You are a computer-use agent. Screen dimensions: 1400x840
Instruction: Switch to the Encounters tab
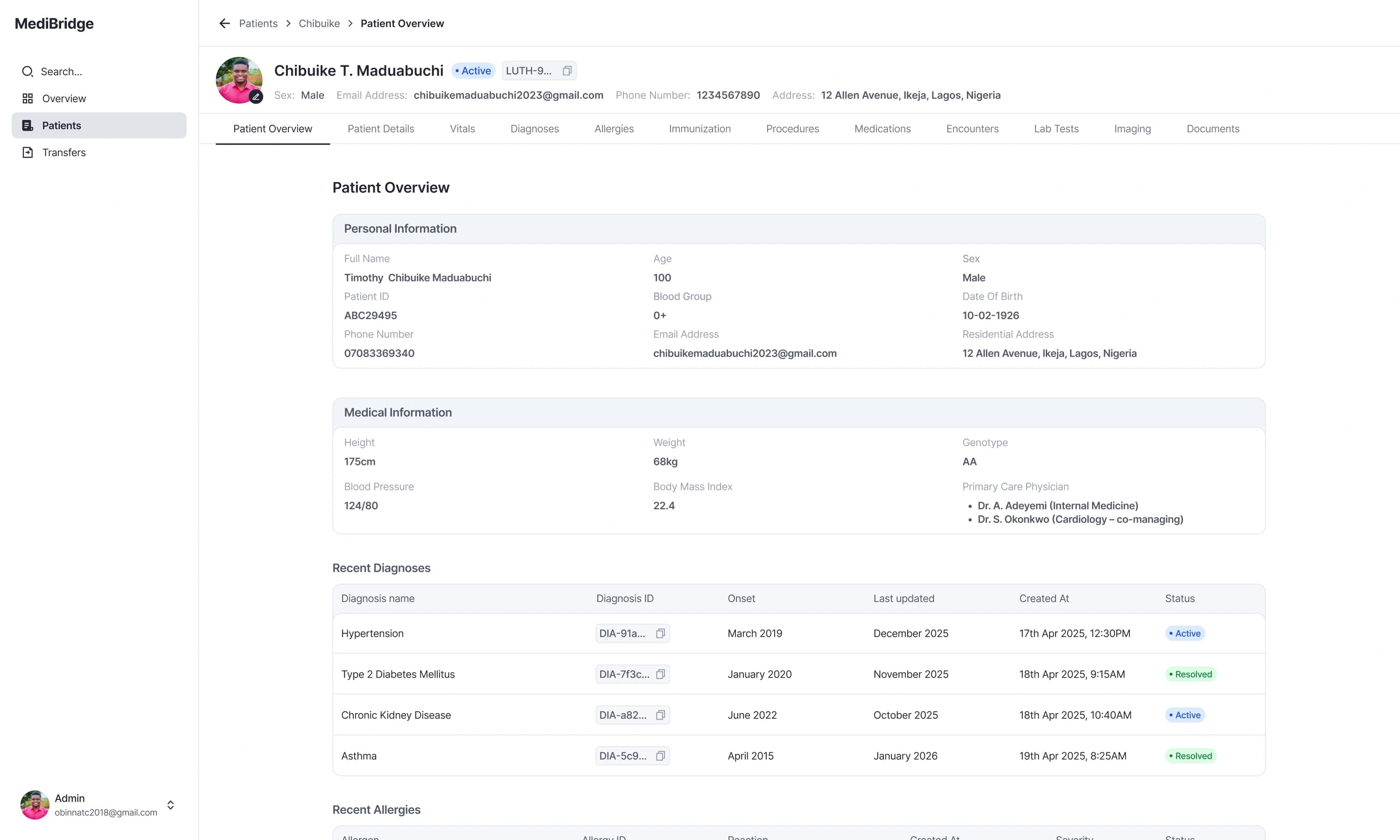pyautogui.click(x=972, y=128)
